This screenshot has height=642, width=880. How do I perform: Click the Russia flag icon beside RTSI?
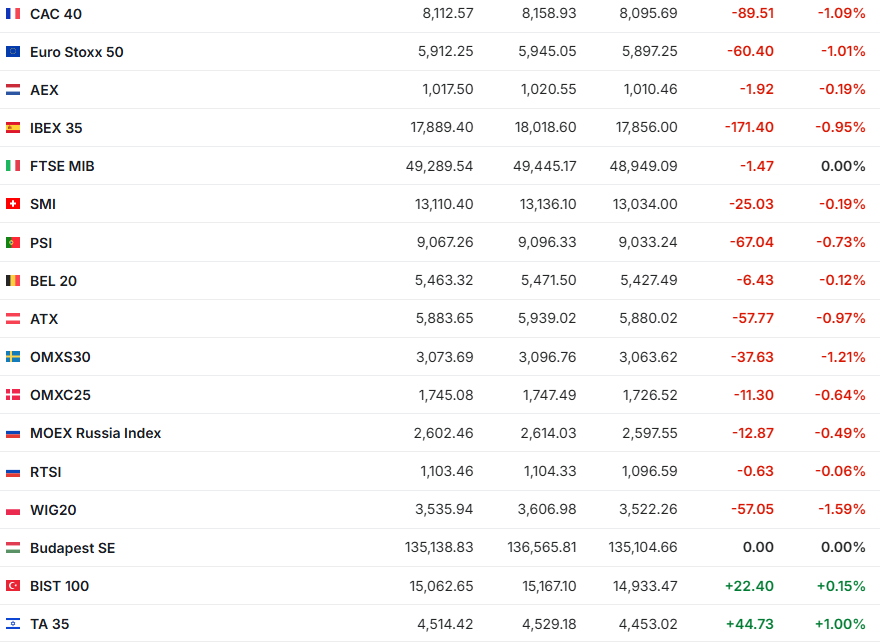[x=13, y=472]
